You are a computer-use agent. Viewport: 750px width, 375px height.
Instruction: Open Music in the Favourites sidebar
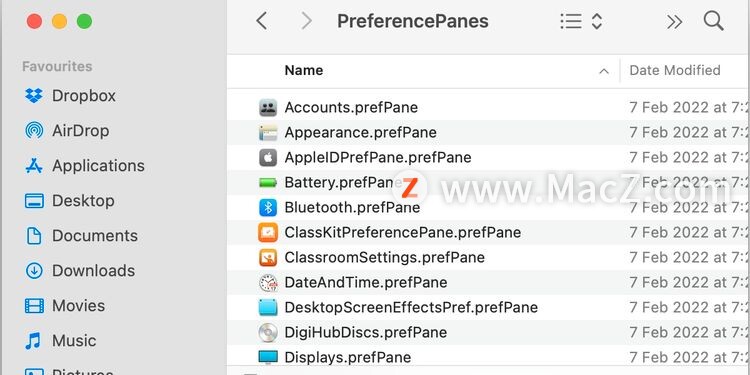tap(61, 341)
